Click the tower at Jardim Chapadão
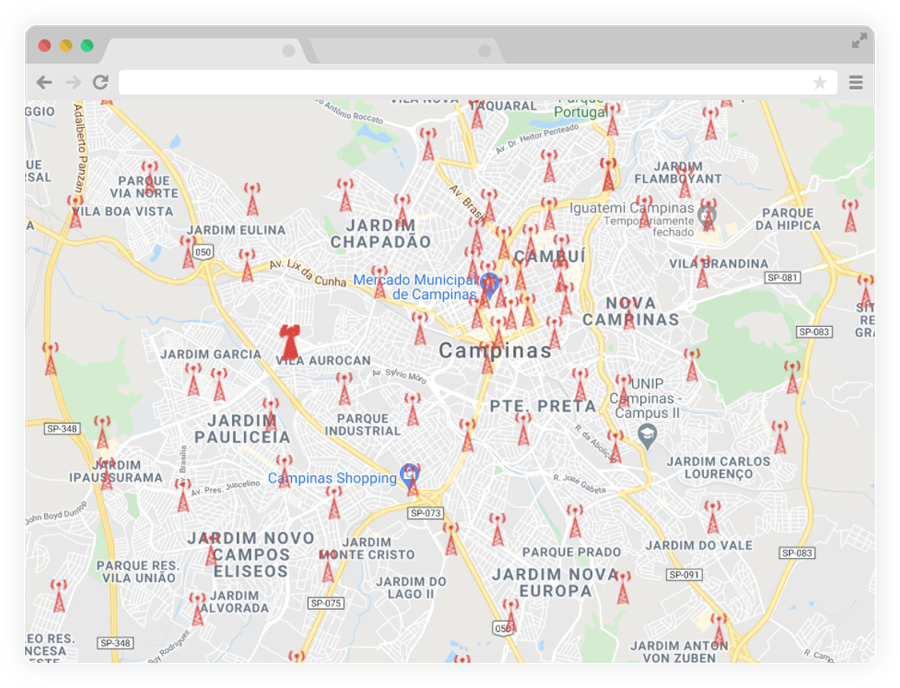900x688 pixels. [402, 210]
